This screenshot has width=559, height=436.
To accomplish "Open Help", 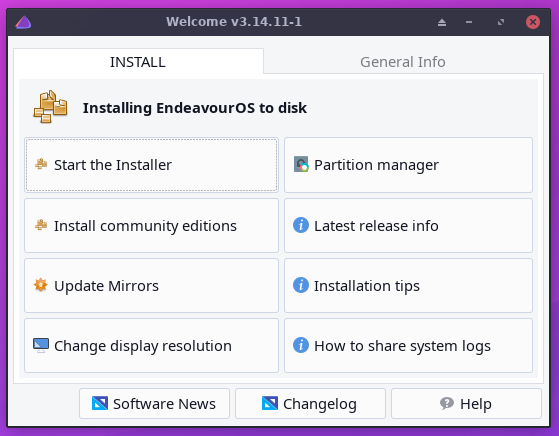I will 466,404.
